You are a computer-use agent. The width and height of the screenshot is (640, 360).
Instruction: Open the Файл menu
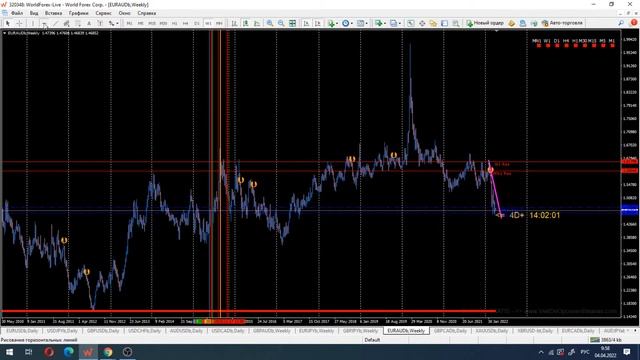(17, 13)
